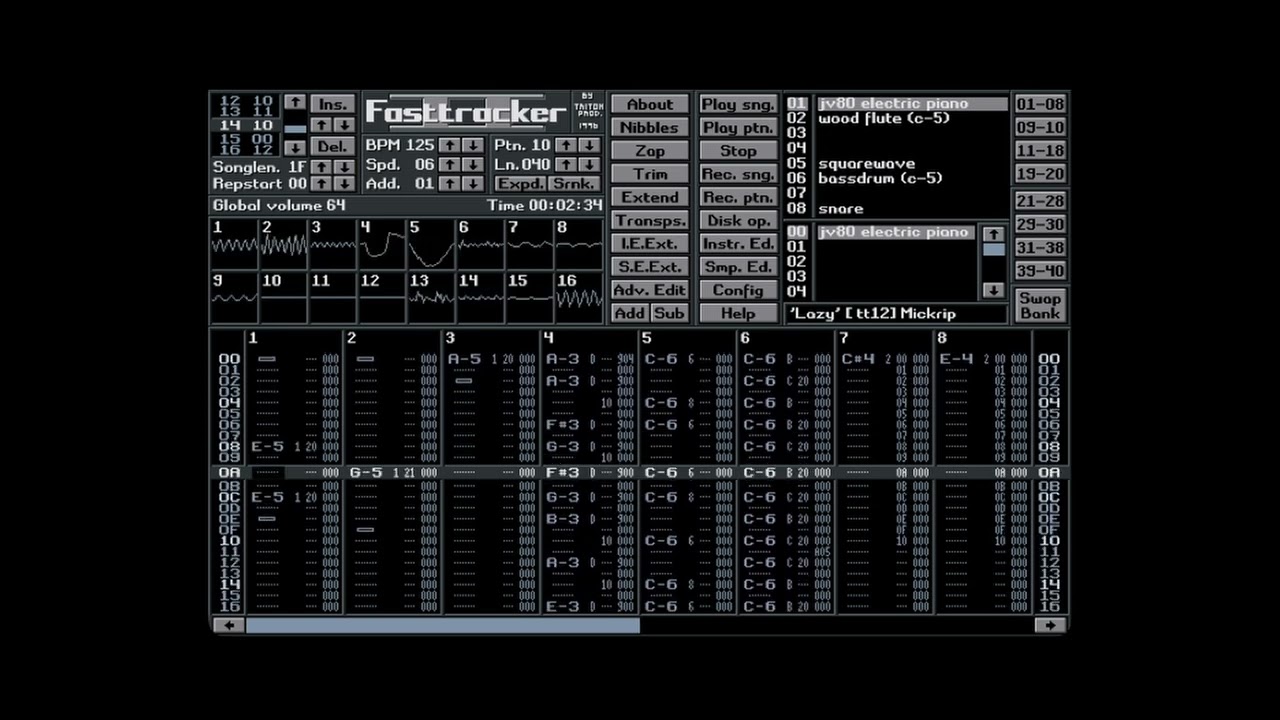Open the Adv. Edit panel

click(650, 290)
